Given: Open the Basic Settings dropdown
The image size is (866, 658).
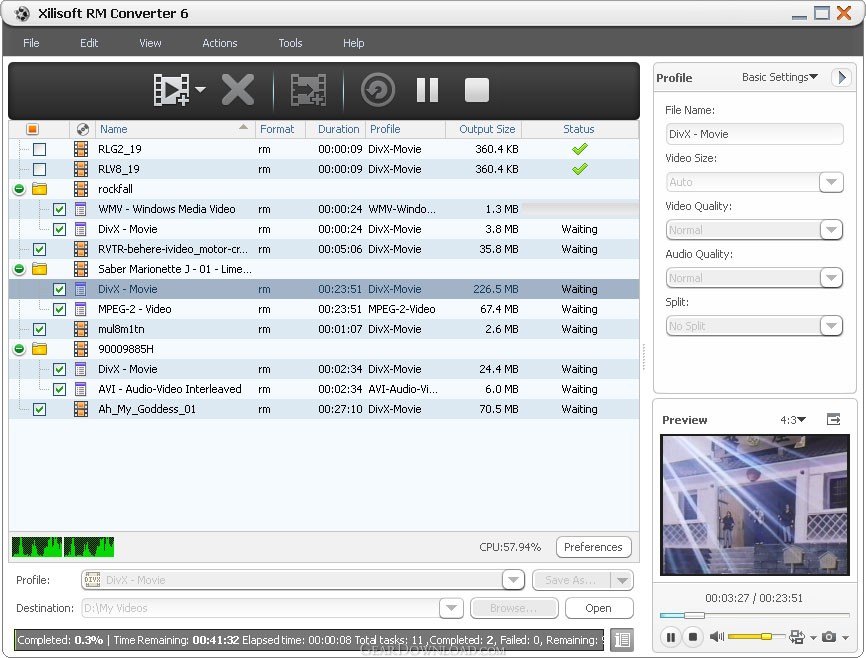Looking at the screenshot, I should pos(779,77).
